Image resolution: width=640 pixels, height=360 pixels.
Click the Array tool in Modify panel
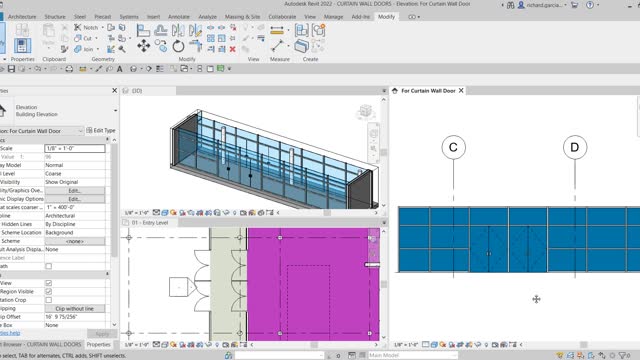click(211, 38)
